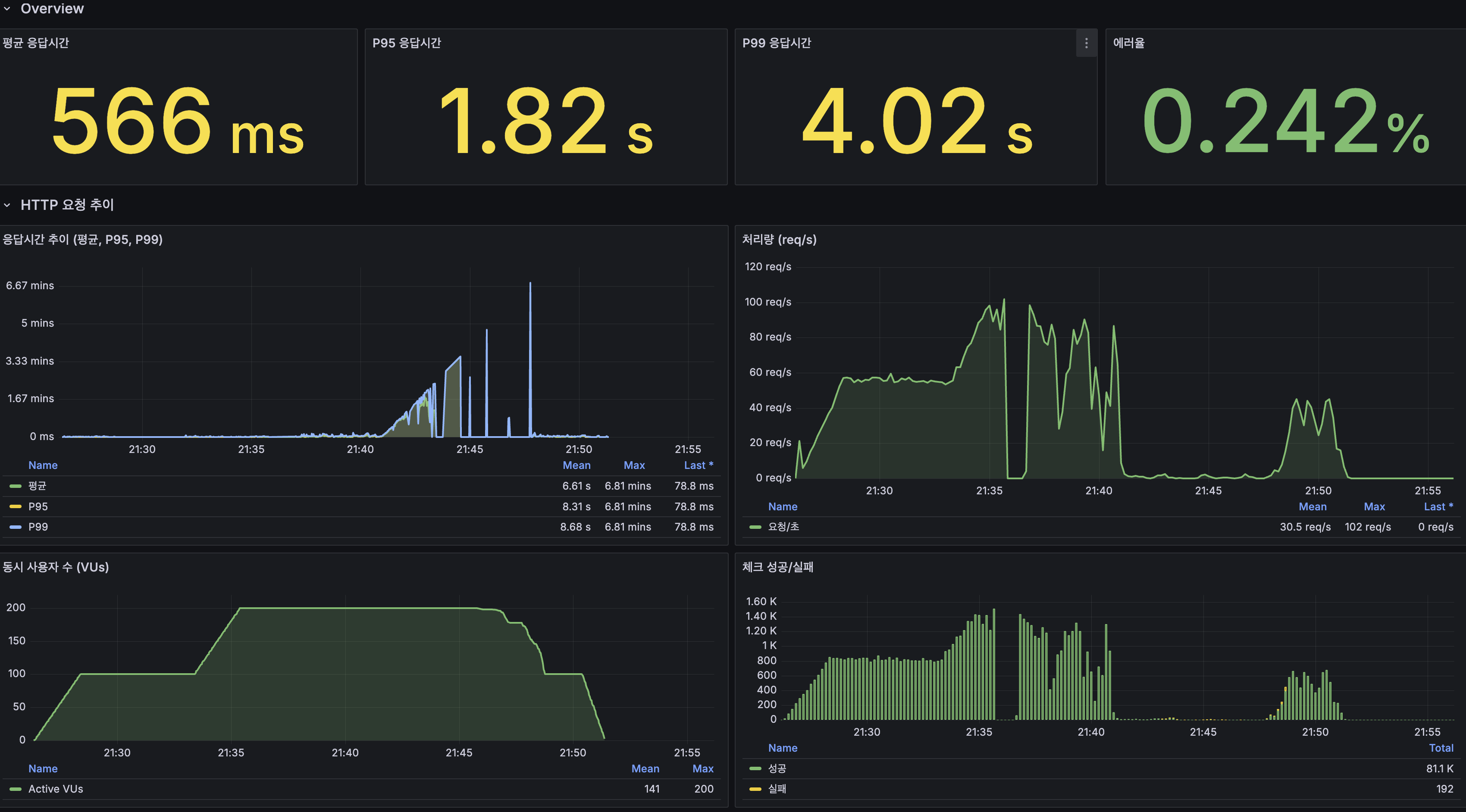
Task: Click the 평균 legend color swatch
Action: (16, 485)
